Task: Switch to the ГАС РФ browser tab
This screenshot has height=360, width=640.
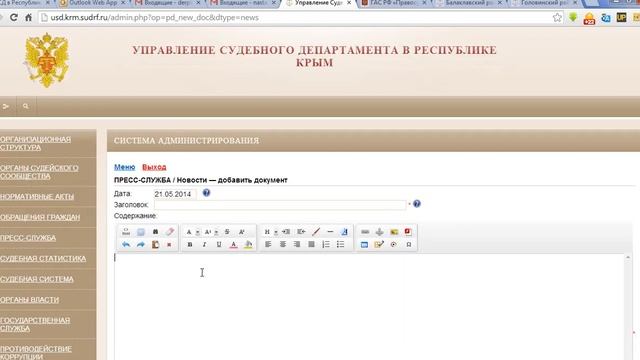Action: point(394,3)
